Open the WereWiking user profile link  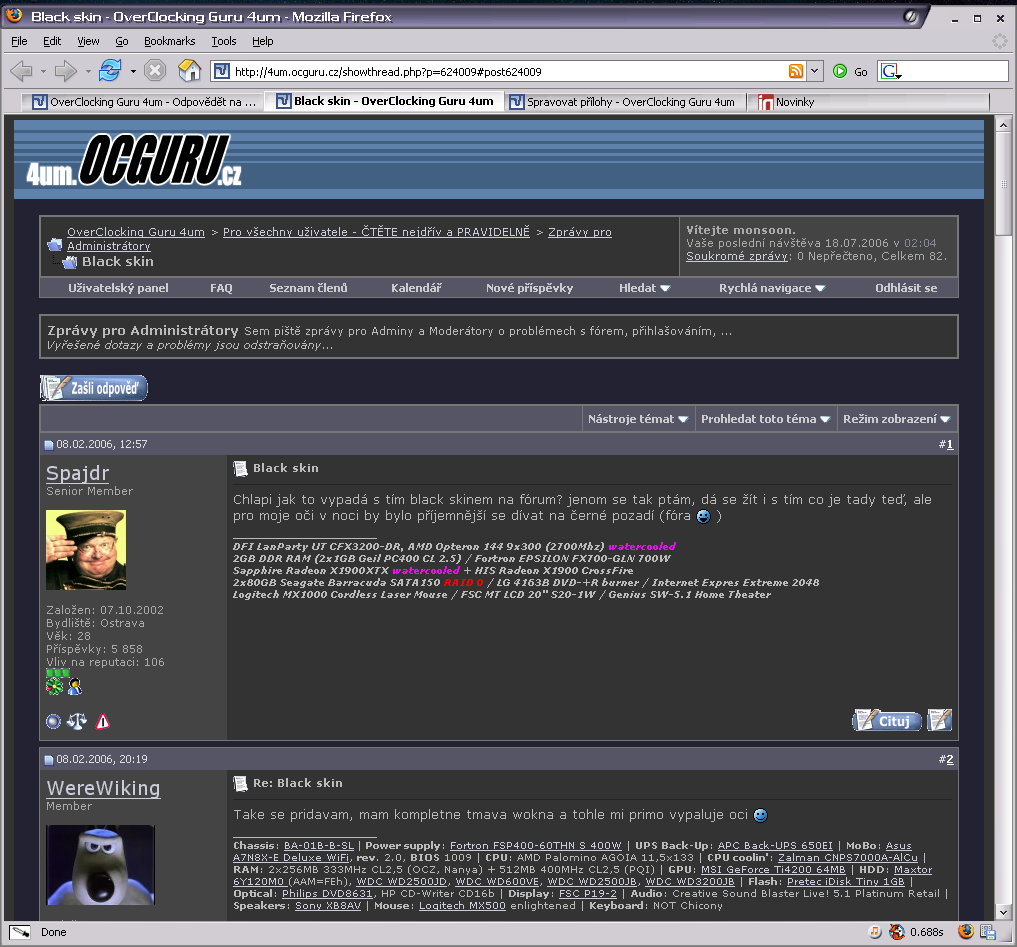point(103,788)
